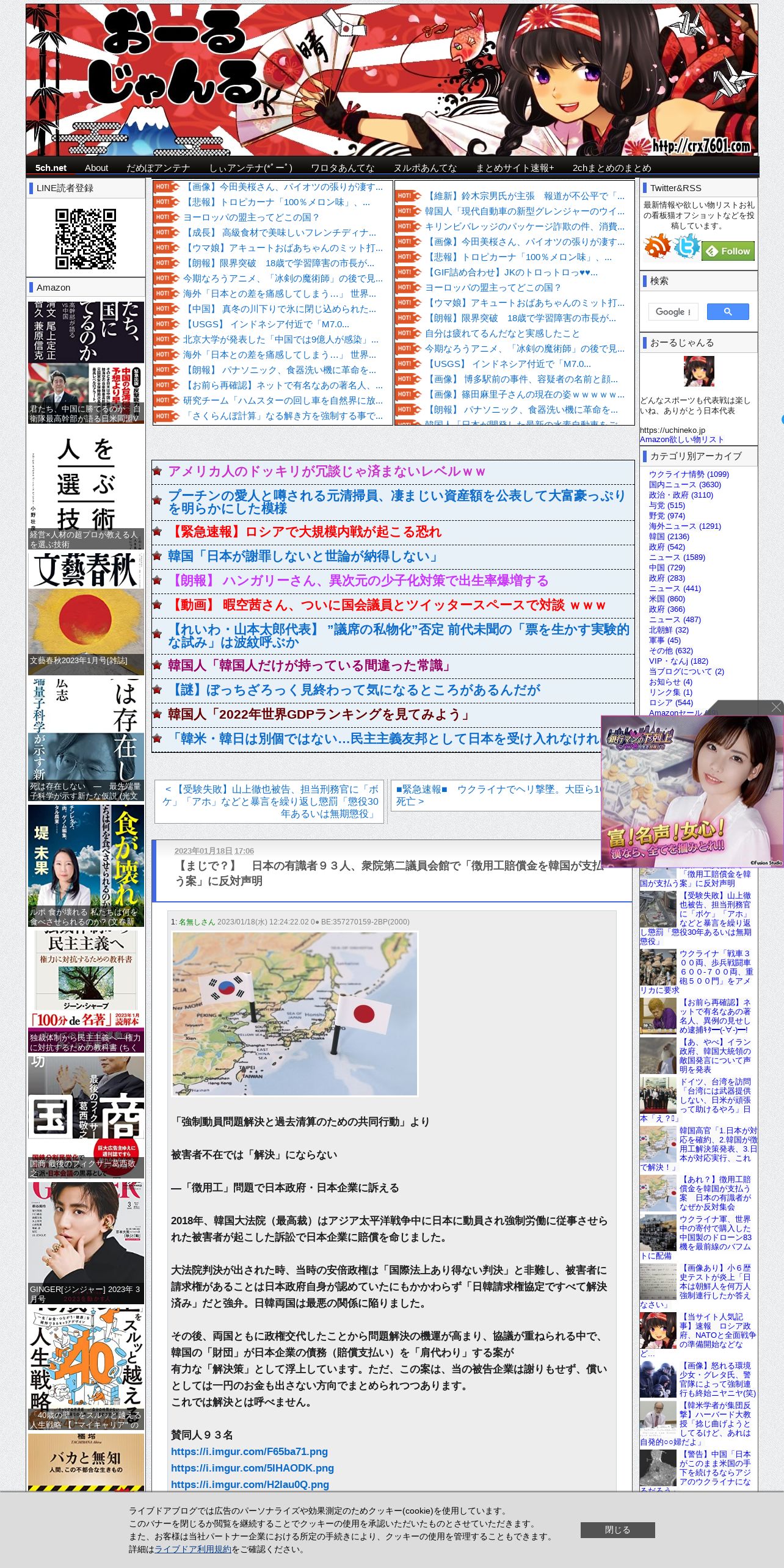This screenshot has height=1568, width=784.
Task: Open headline 【緊急速報】ロシアで大規模内戦
Action: [x=304, y=532]
